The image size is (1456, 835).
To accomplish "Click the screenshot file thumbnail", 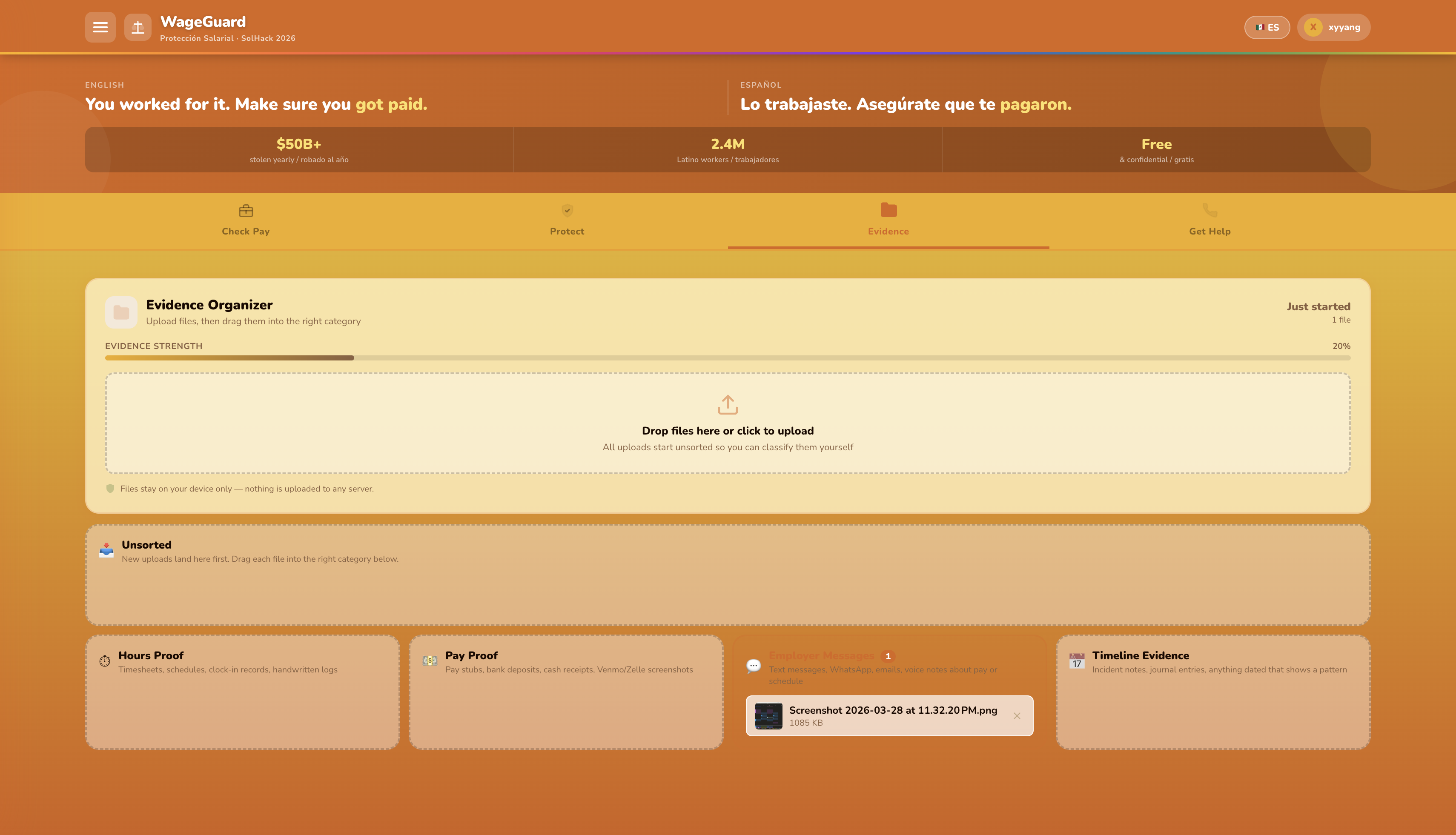I will 768,716.
